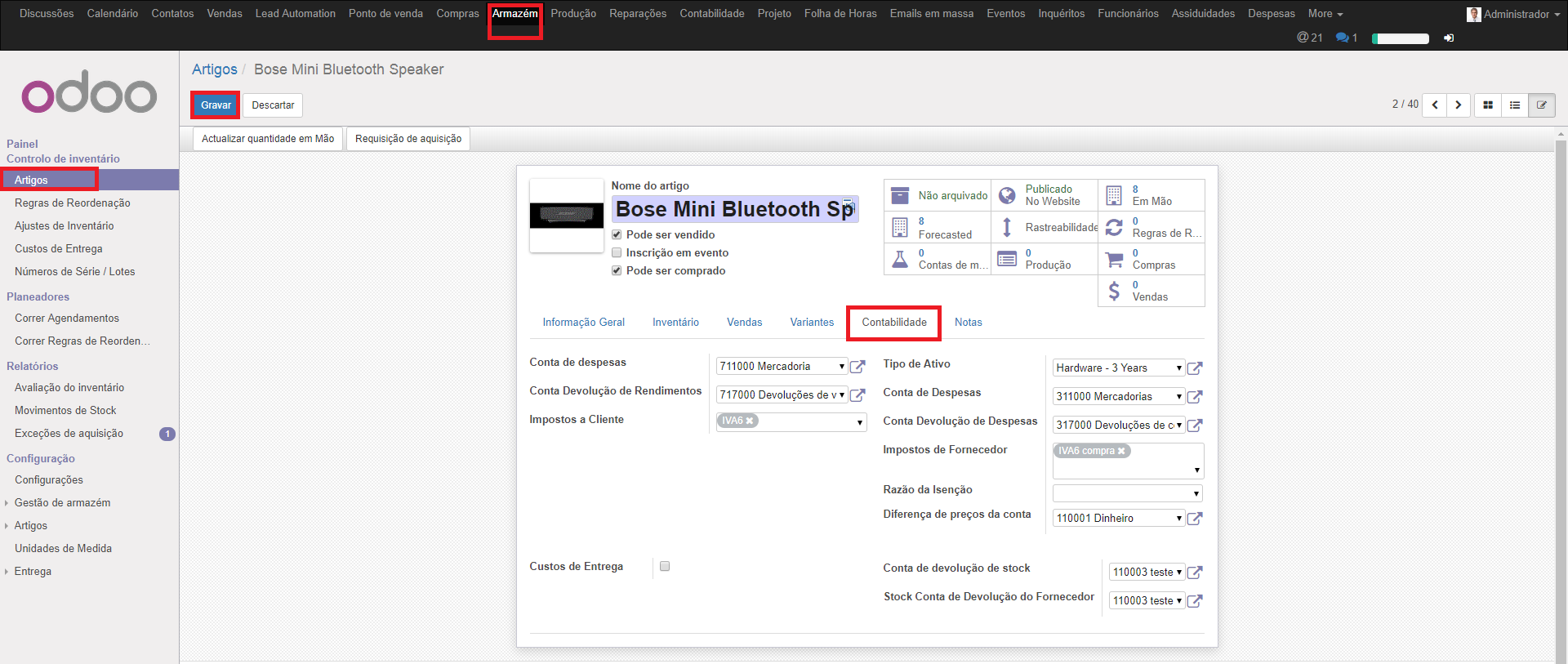The height and width of the screenshot is (664, 1568).
Task: Go to previous record arrow
Action: click(x=1435, y=105)
